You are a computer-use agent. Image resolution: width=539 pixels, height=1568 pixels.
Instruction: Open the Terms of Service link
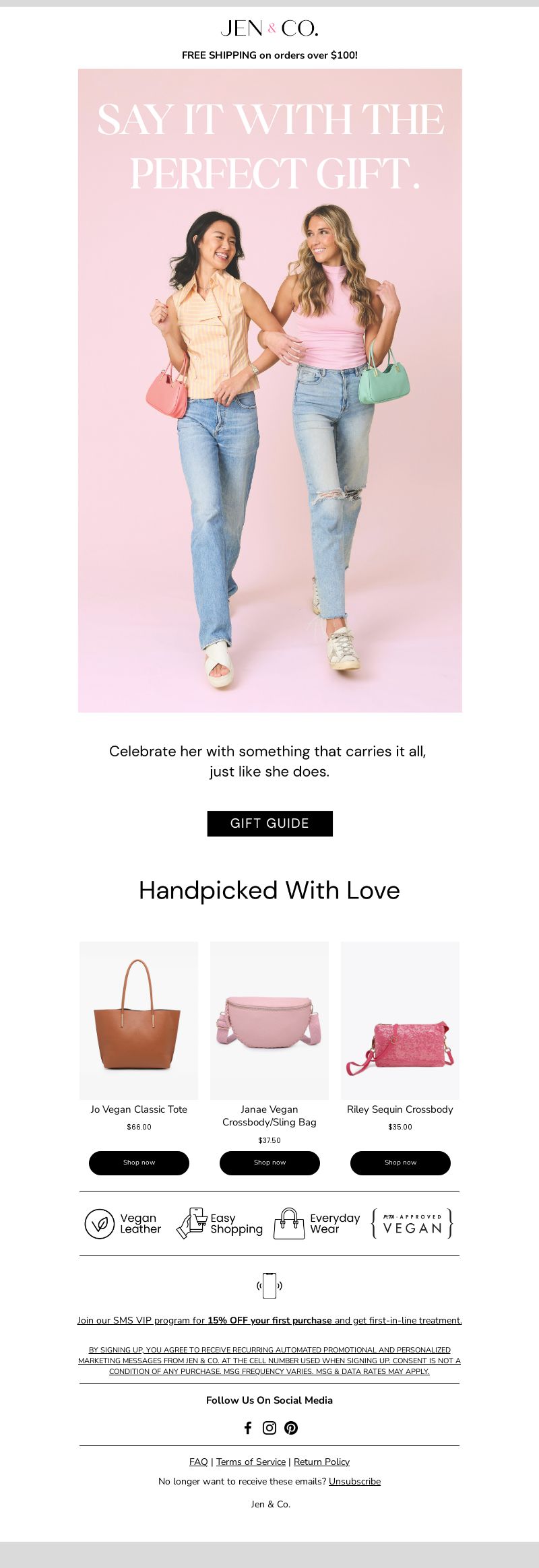click(251, 1462)
